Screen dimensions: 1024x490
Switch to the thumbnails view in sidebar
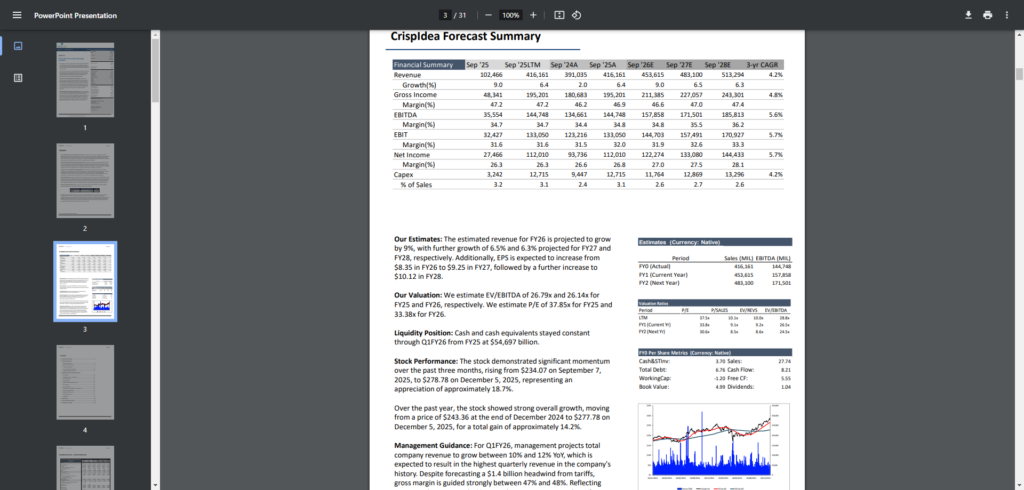coord(17,46)
